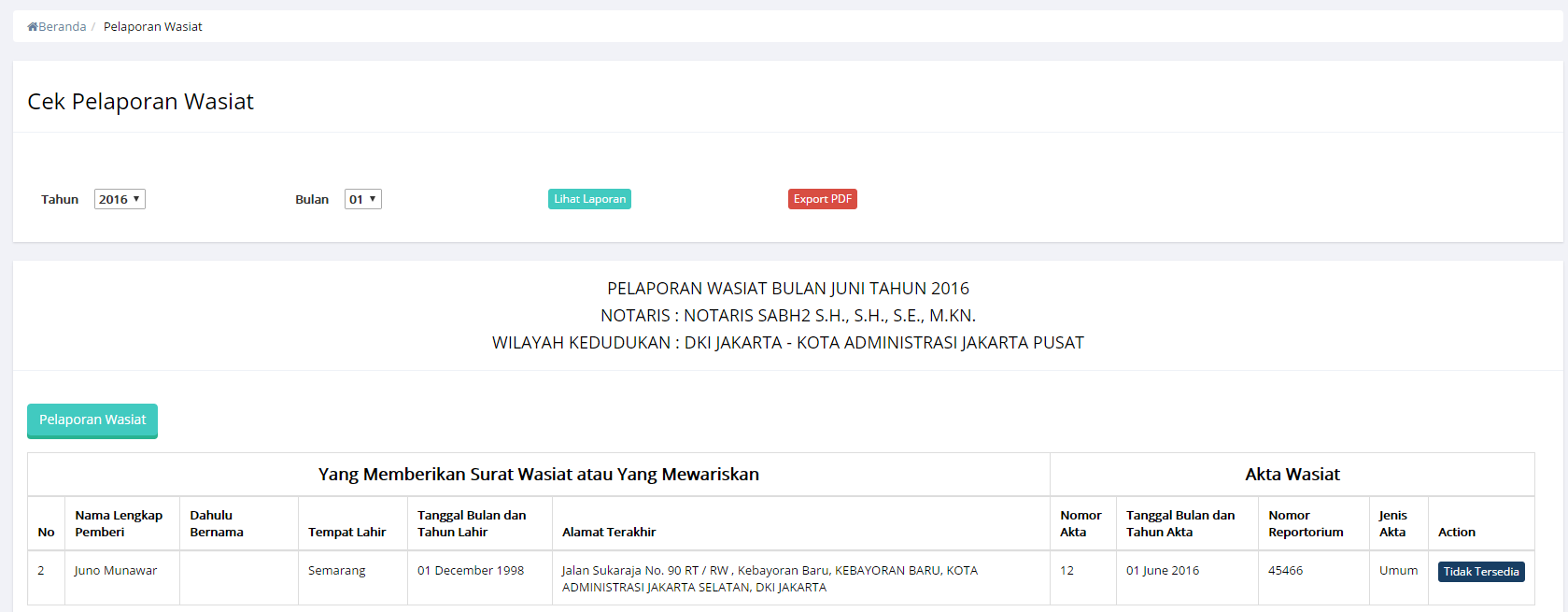The width and height of the screenshot is (1568, 612).
Task: Click the Juno Munawar name cell
Action: 116,571
